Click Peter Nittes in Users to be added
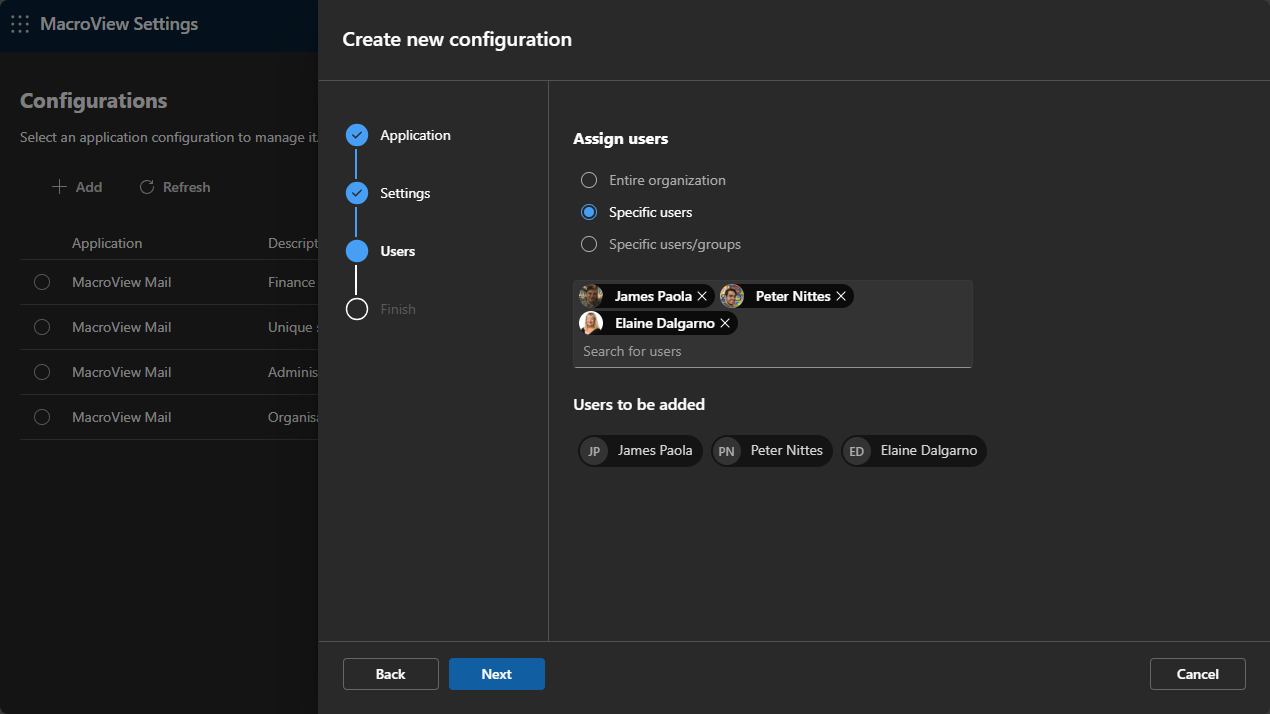The image size is (1270, 714). (787, 451)
